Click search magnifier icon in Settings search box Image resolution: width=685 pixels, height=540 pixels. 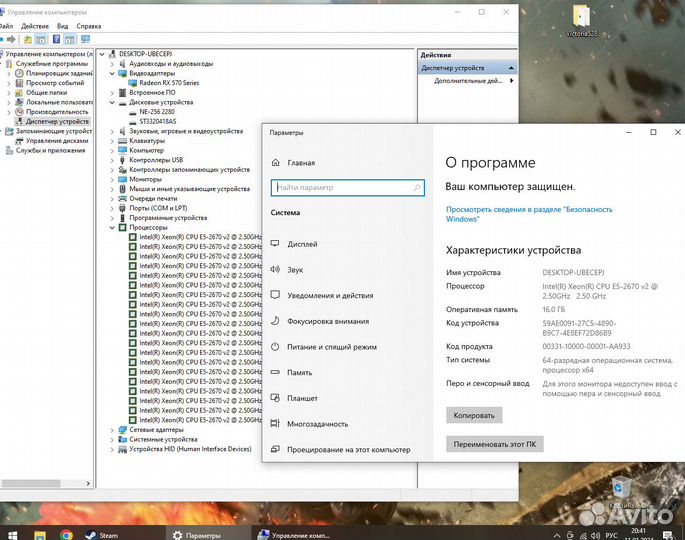click(417, 187)
